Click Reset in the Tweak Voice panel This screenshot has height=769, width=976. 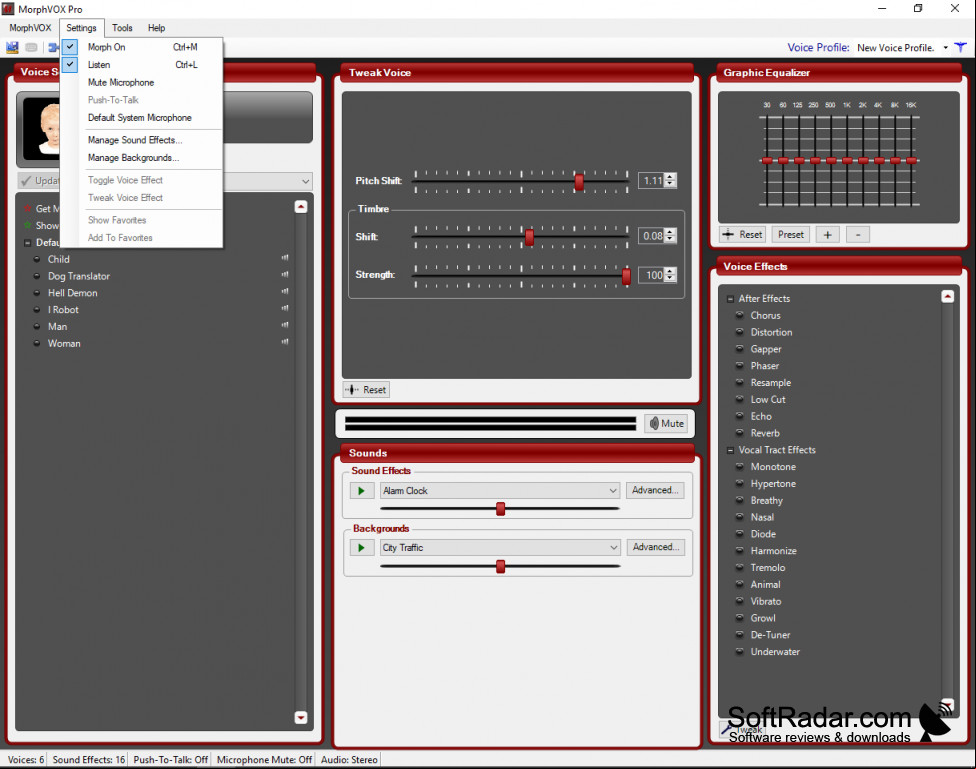pyautogui.click(x=366, y=390)
